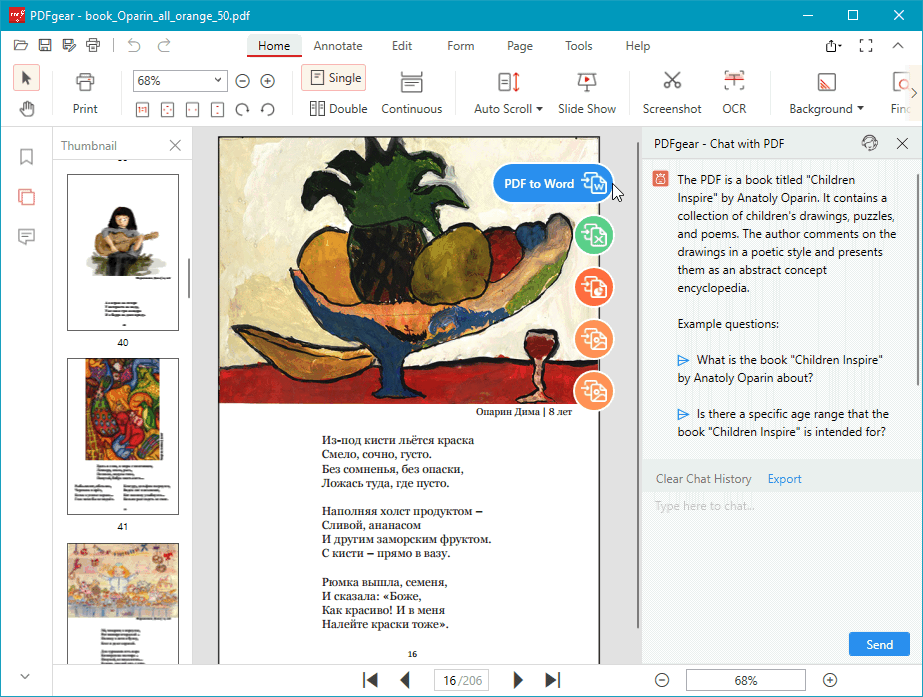Viewport: 923px width, 697px height.
Task: Jump to the last page
Action: [553, 680]
